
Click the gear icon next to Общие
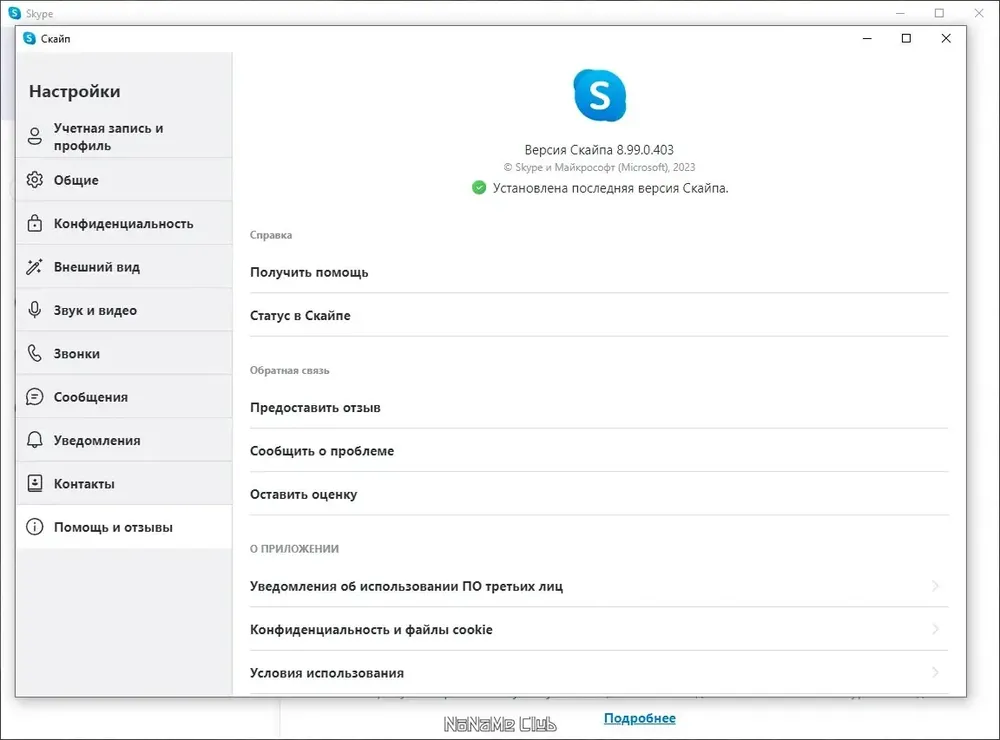click(34, 180)
